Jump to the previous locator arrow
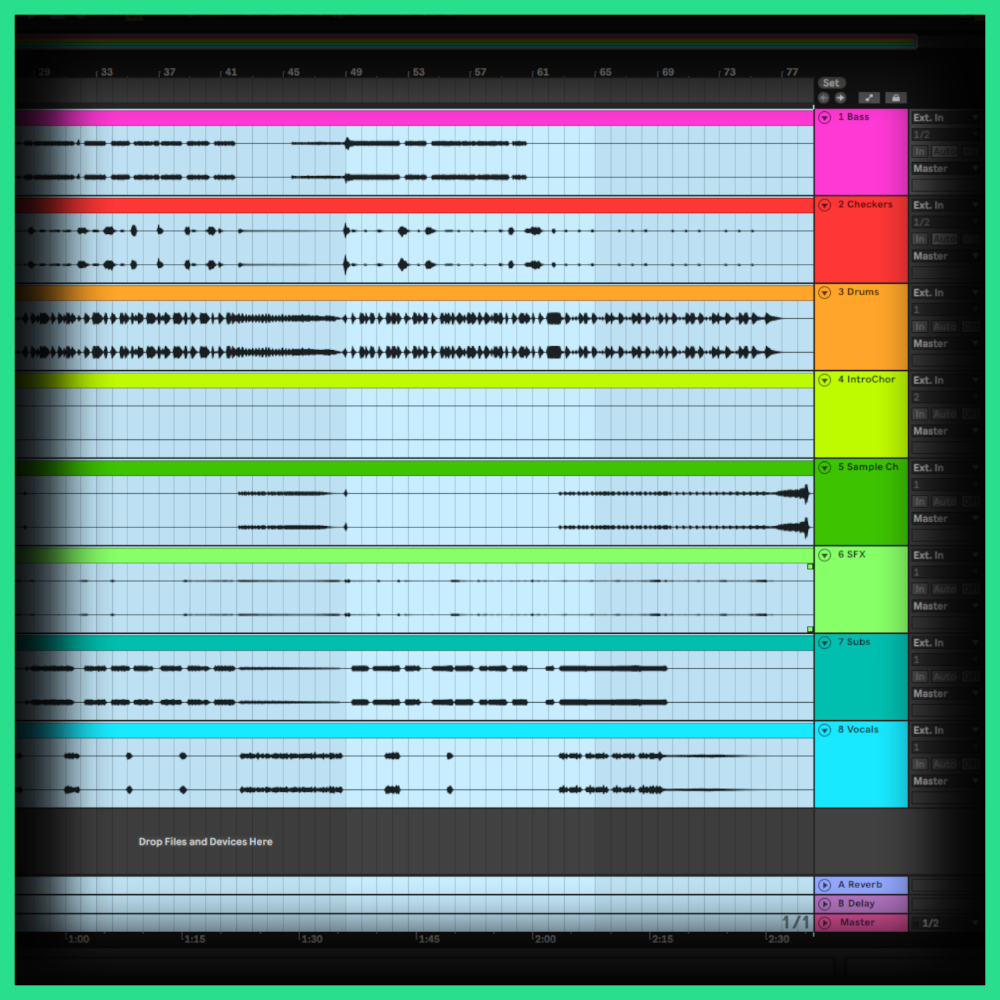 (x=823, y=98)
